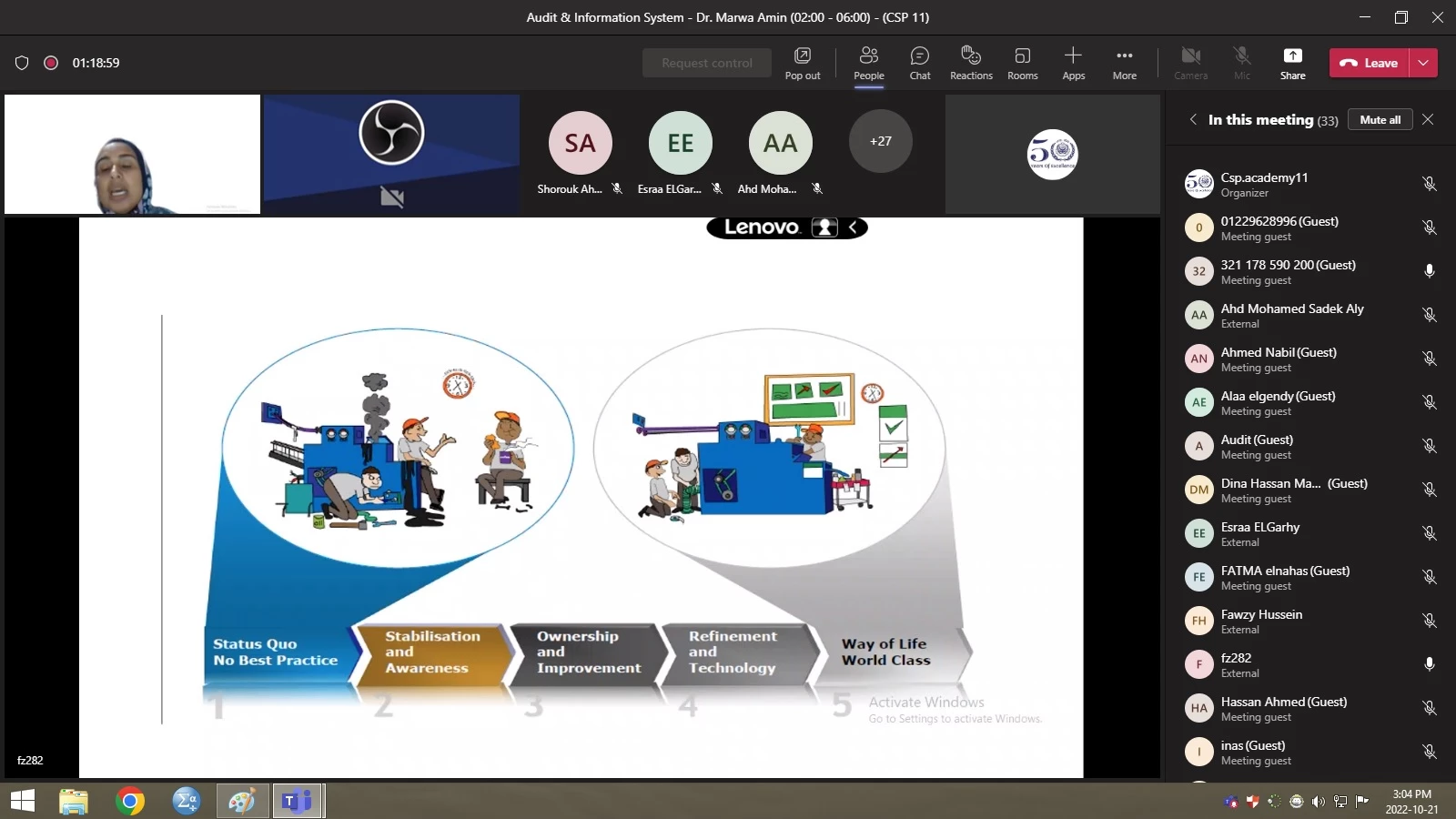Open the Reactions menu
The height and width of the screenshot is (819, 1456).
coord(971,63)
